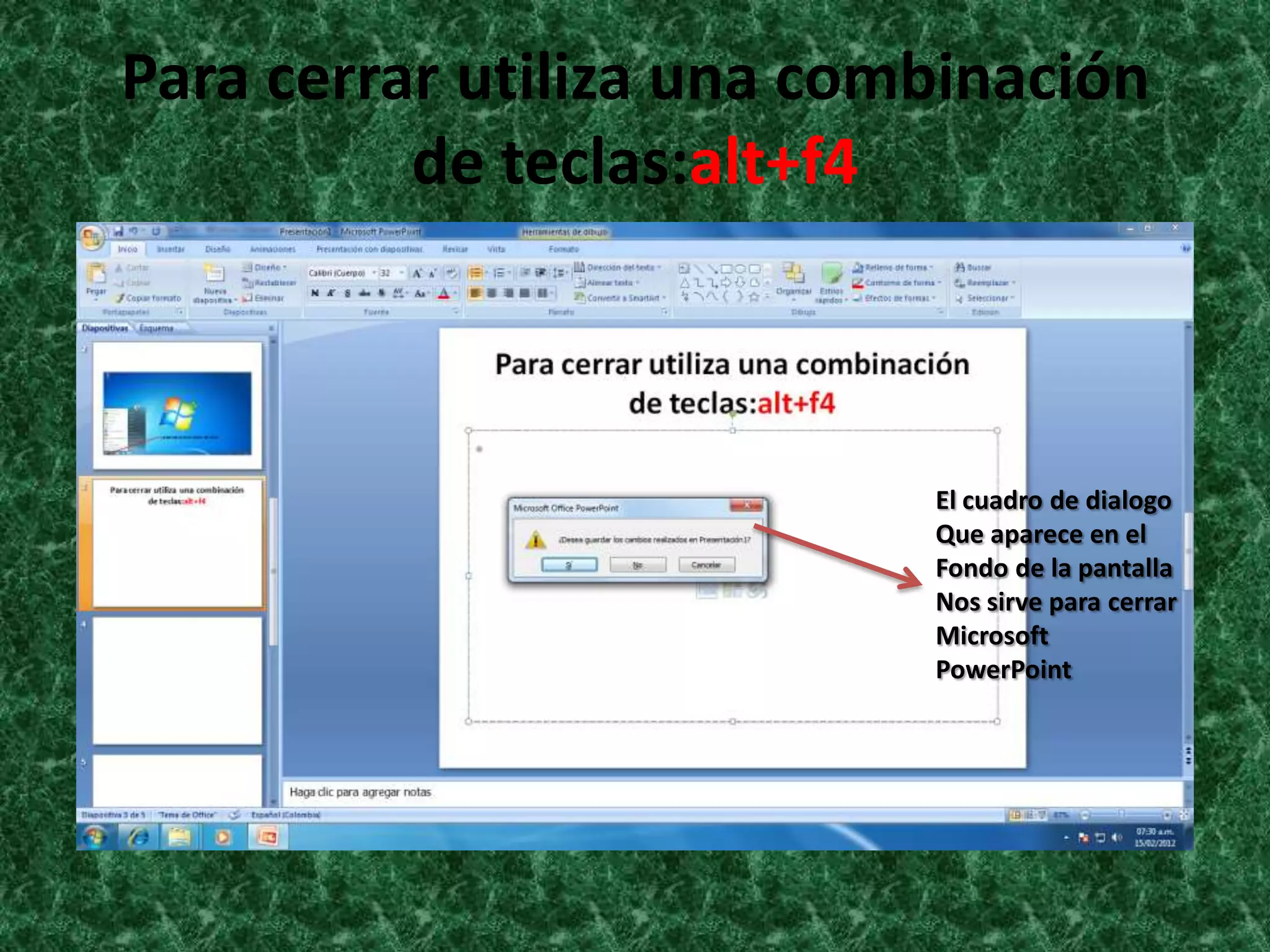The width and height of the screenshot is (1270, 952).
Task: Click Cancelar in save dialog
Action: click(x=706, y=565)
